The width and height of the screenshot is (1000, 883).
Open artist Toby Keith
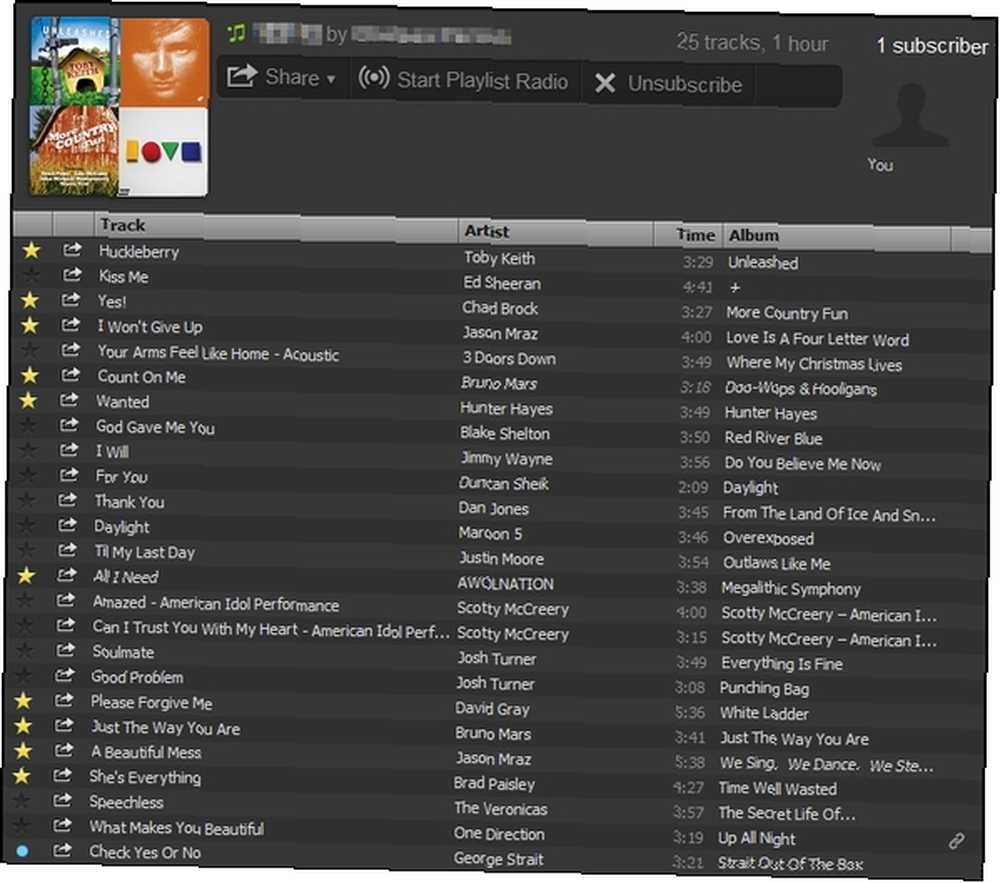coord(499,258)
